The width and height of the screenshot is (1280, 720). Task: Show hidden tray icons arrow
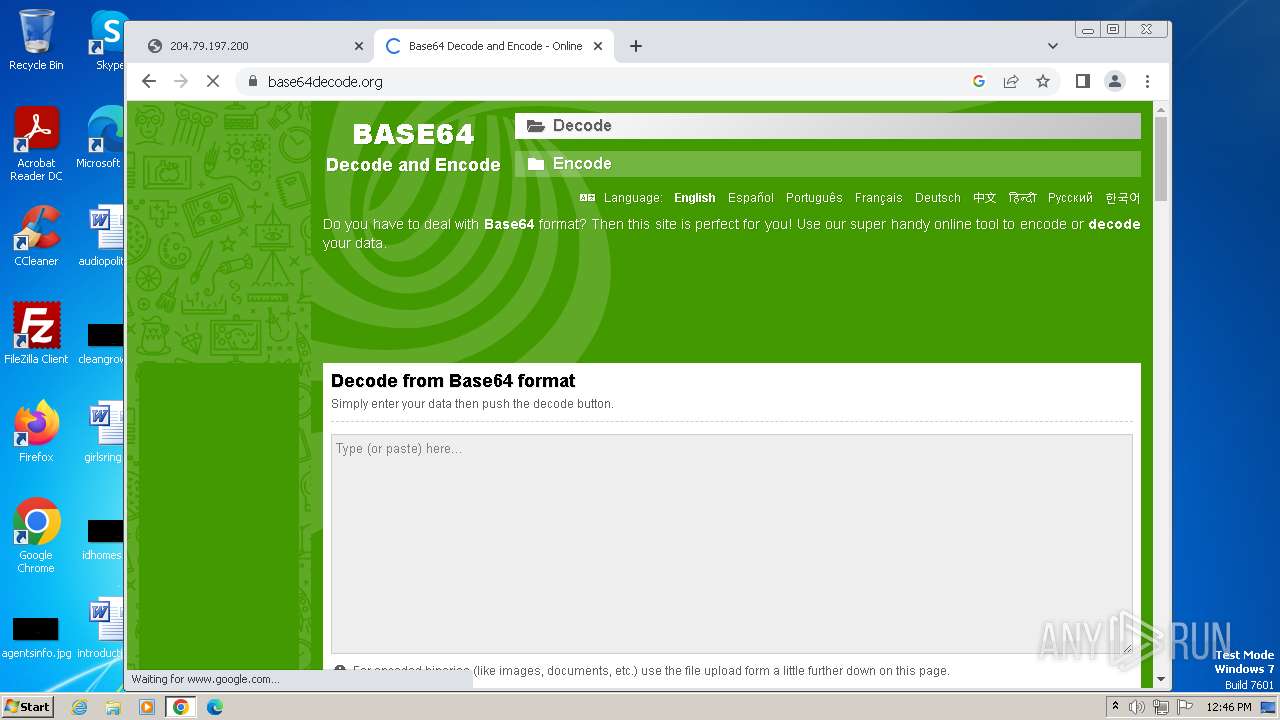pyautogui.click(x=1115, y=707)
